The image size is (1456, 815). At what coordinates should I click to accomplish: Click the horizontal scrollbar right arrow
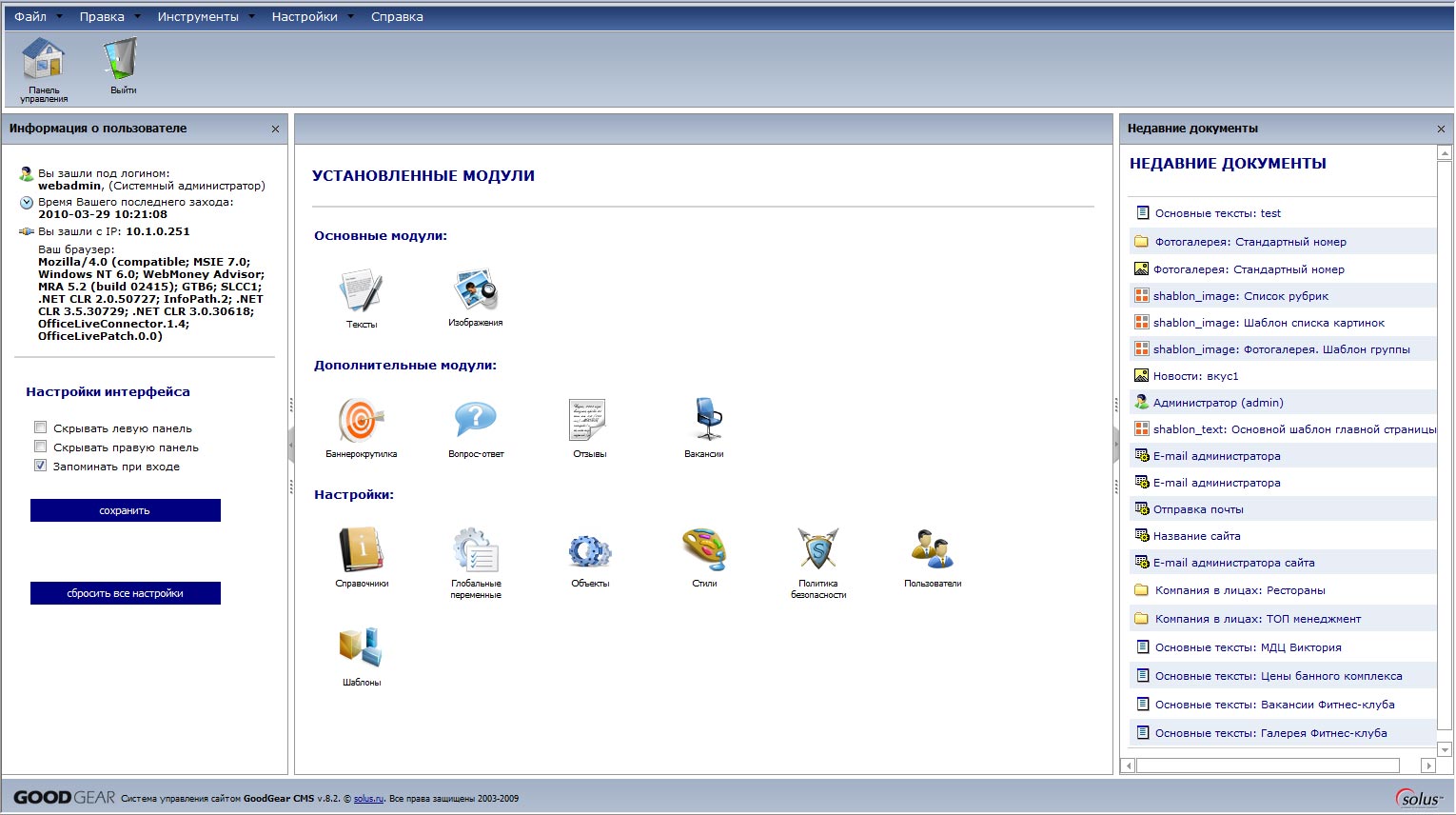point(1427,765)
